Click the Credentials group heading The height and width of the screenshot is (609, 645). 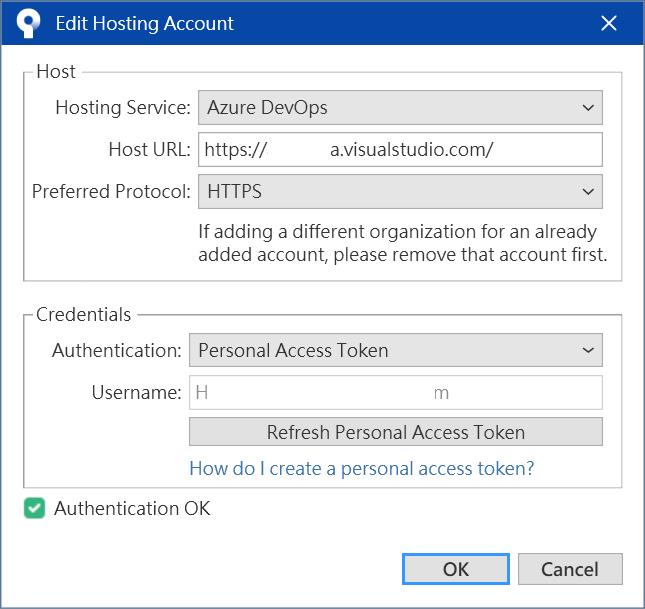83,314
